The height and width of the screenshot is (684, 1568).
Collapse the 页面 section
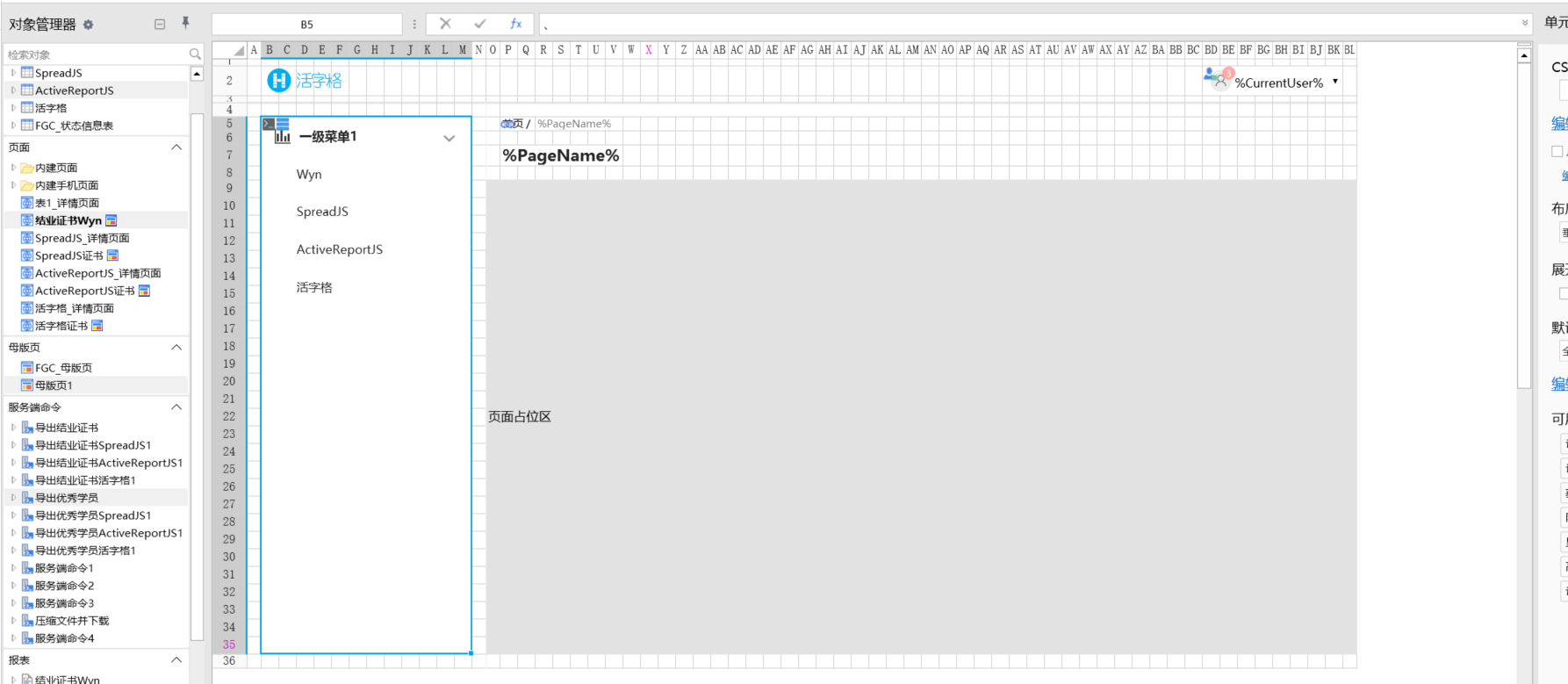176,148
